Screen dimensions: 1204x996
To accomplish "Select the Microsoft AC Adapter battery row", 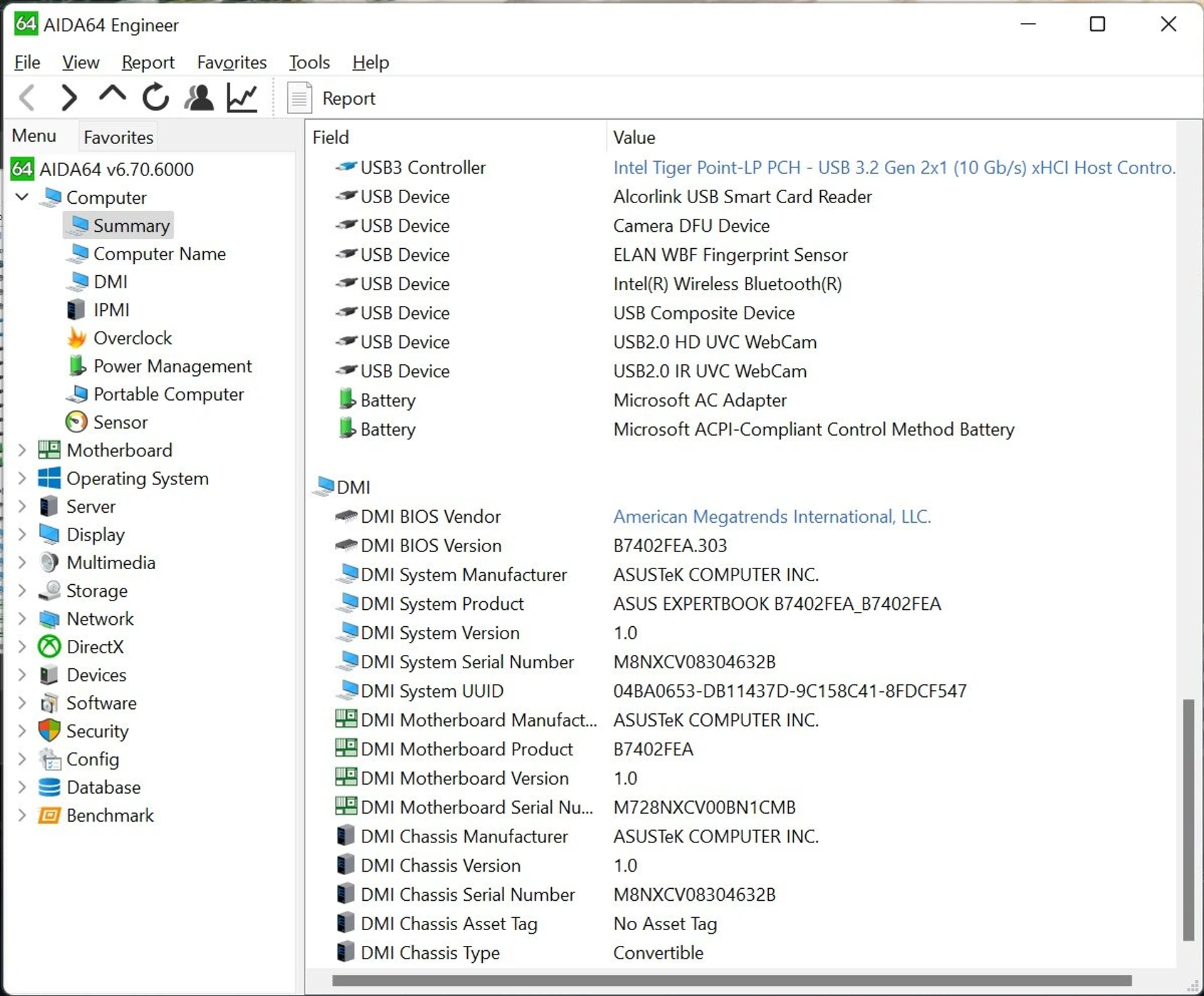I will coord(741,400).
